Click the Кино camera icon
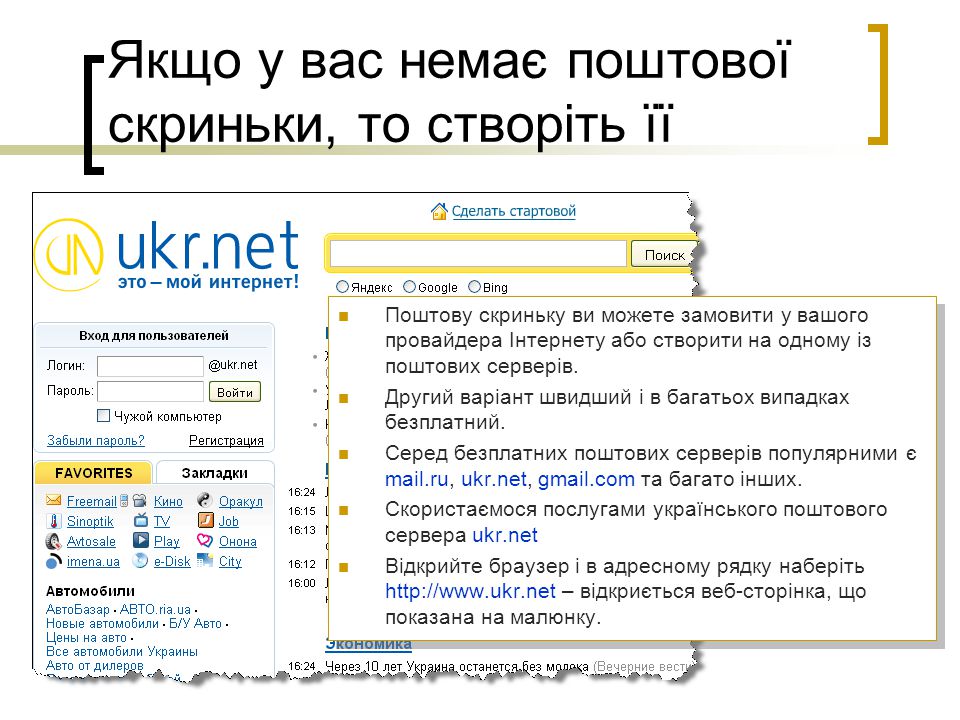960x720 pixels. coord(140,500)
